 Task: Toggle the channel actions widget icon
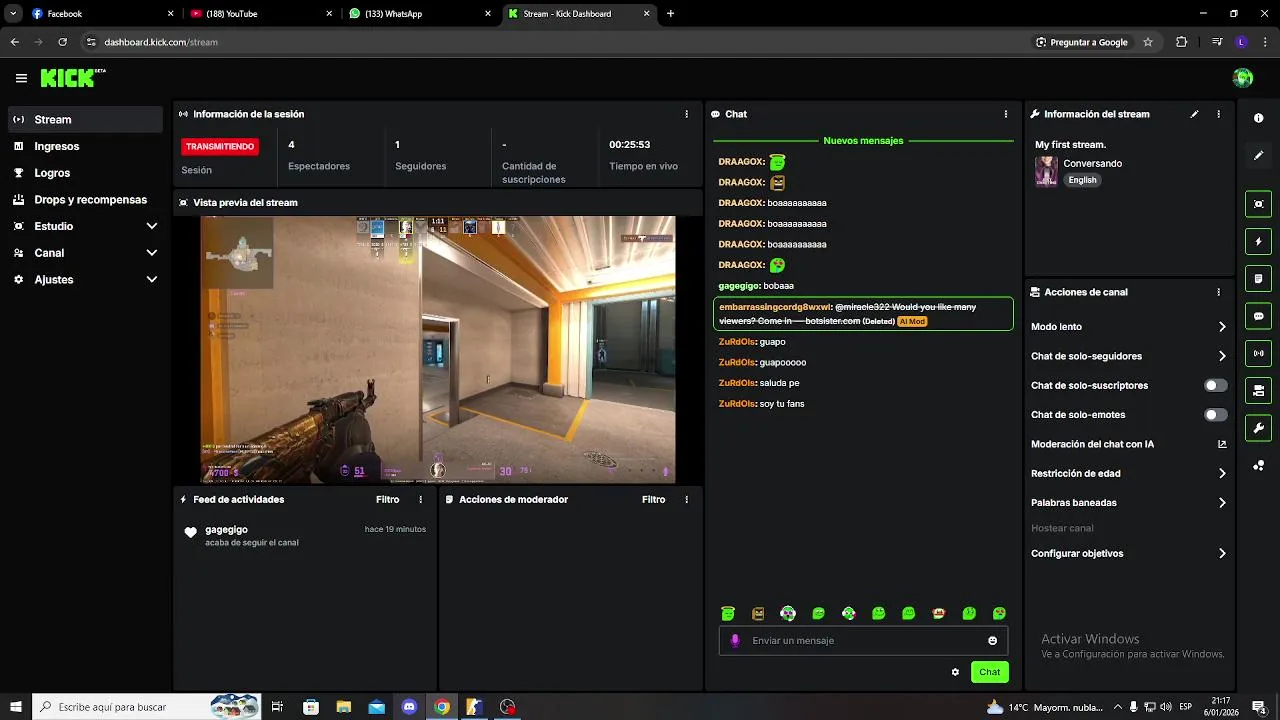[x=1259, y=390]
